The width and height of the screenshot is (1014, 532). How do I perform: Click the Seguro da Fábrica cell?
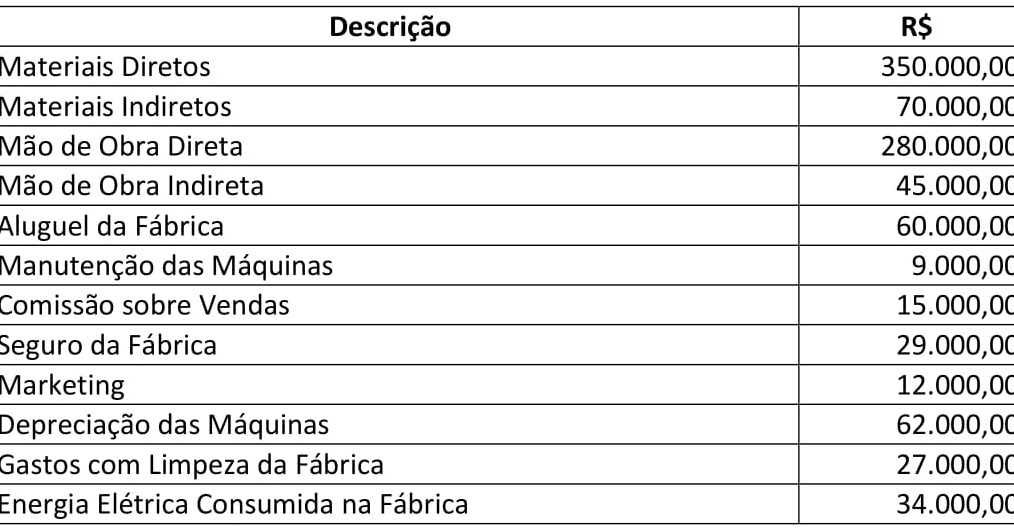click(x=108, y=345)
